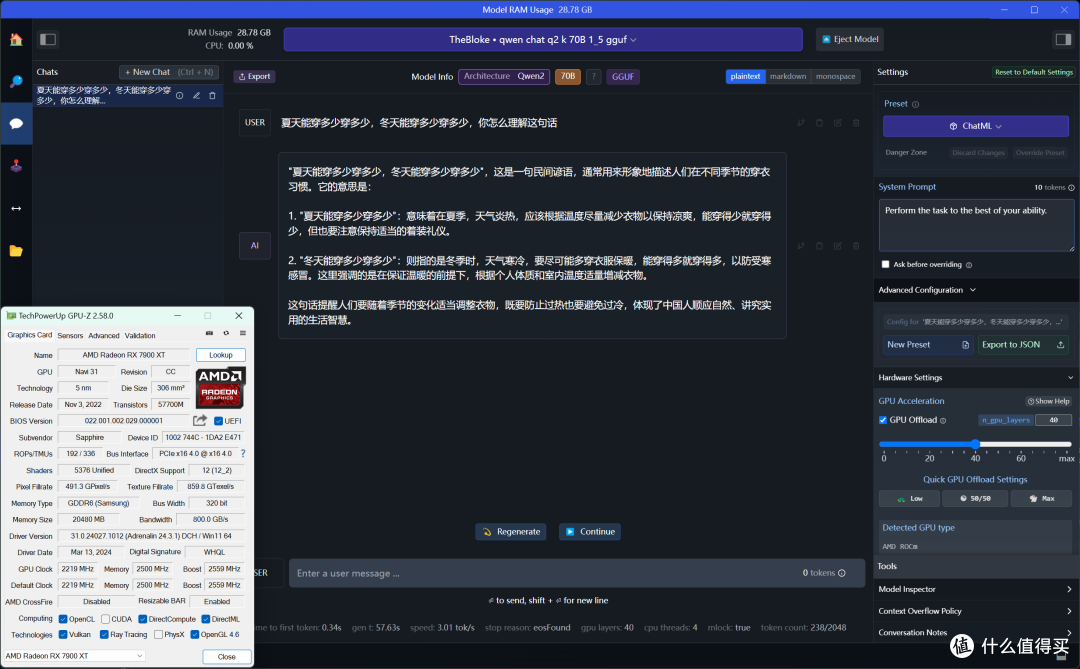Show chat info icon in Chats list
The image size is (1080, 669).
coord(180,96)
